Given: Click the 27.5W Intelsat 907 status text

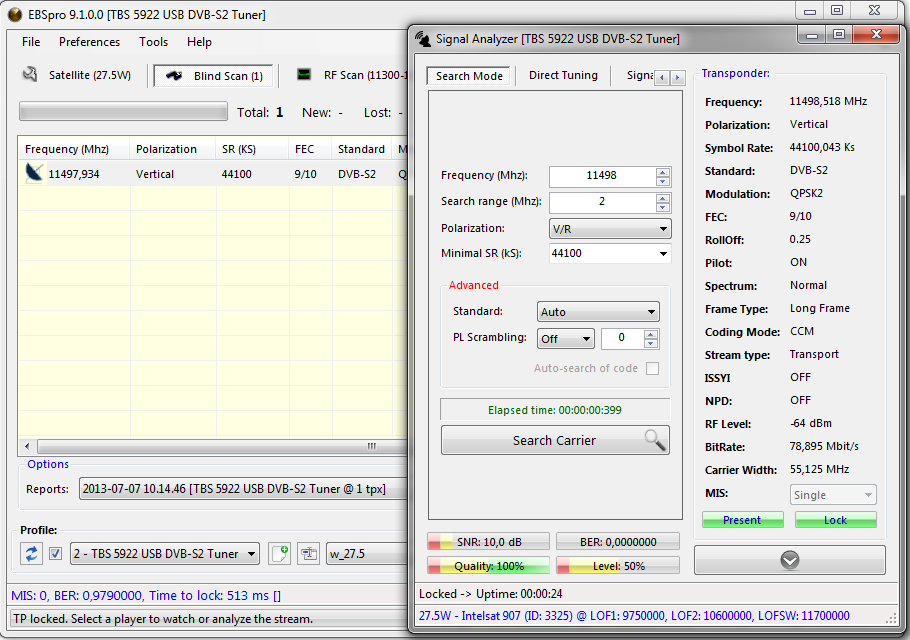Looking at the screenshot, I should click(x=634, y=616).
